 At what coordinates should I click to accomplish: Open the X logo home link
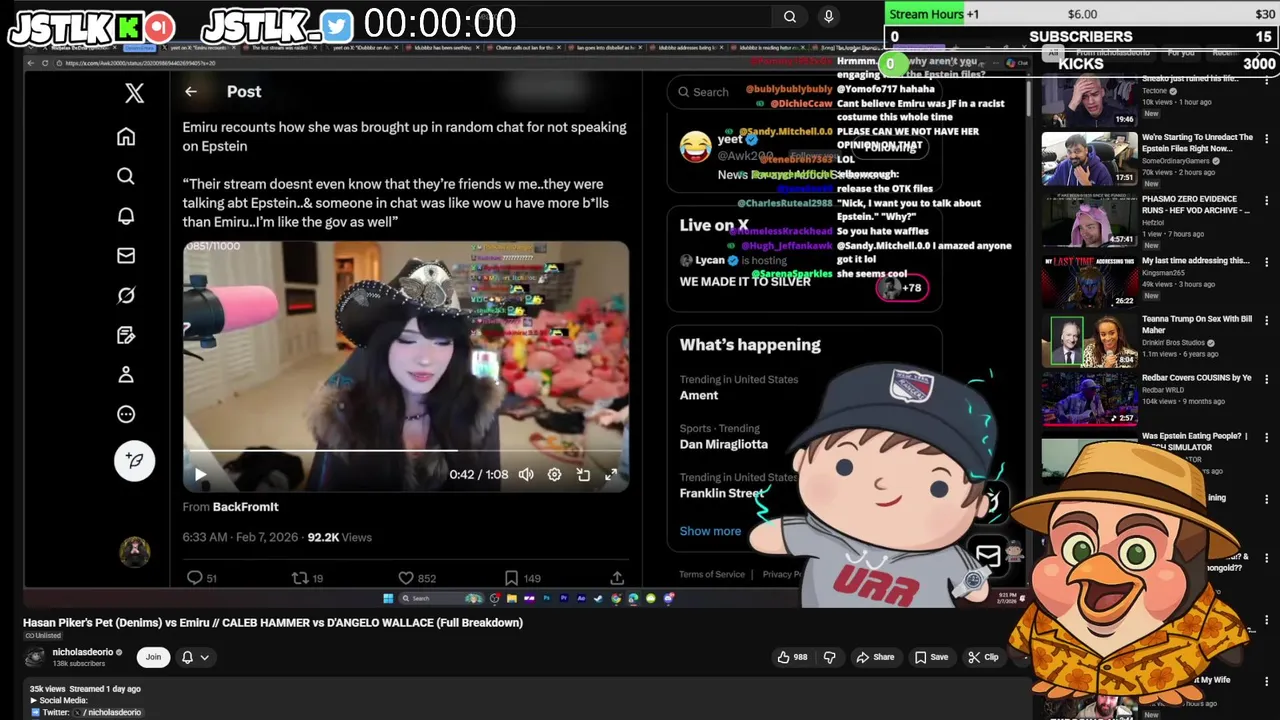pos(134,93)
